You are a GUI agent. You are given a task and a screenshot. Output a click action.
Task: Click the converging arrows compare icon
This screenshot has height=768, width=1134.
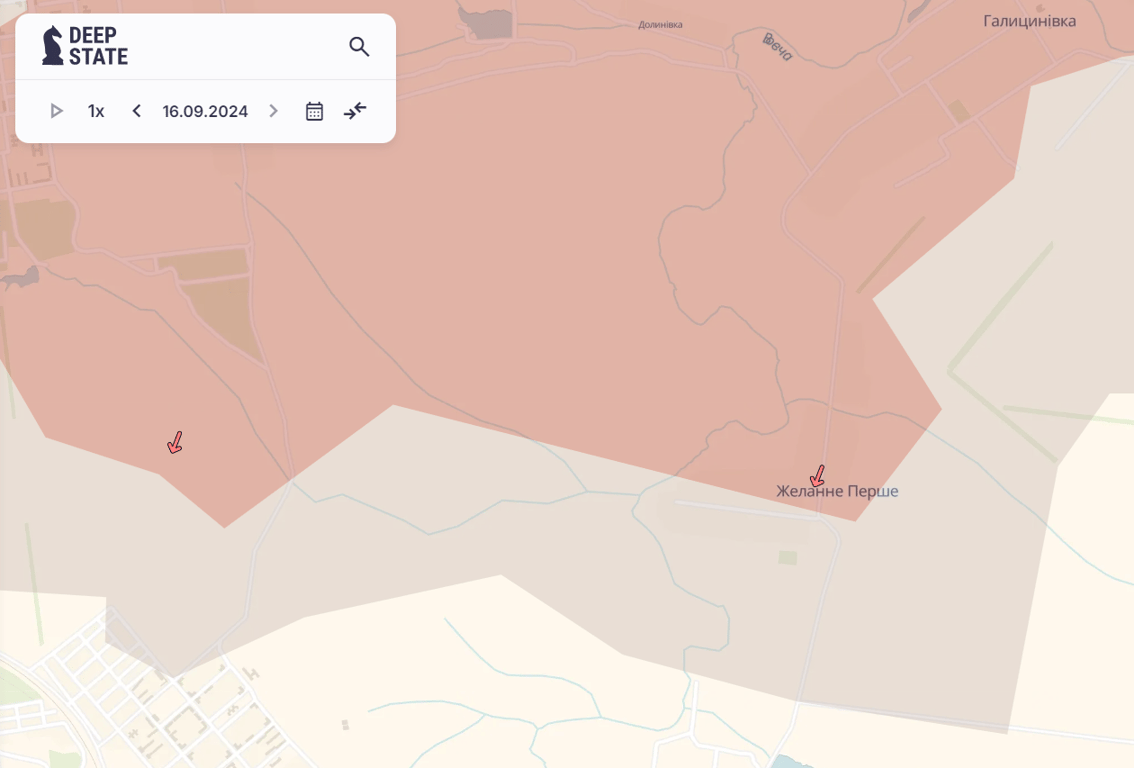click(355, 111)
